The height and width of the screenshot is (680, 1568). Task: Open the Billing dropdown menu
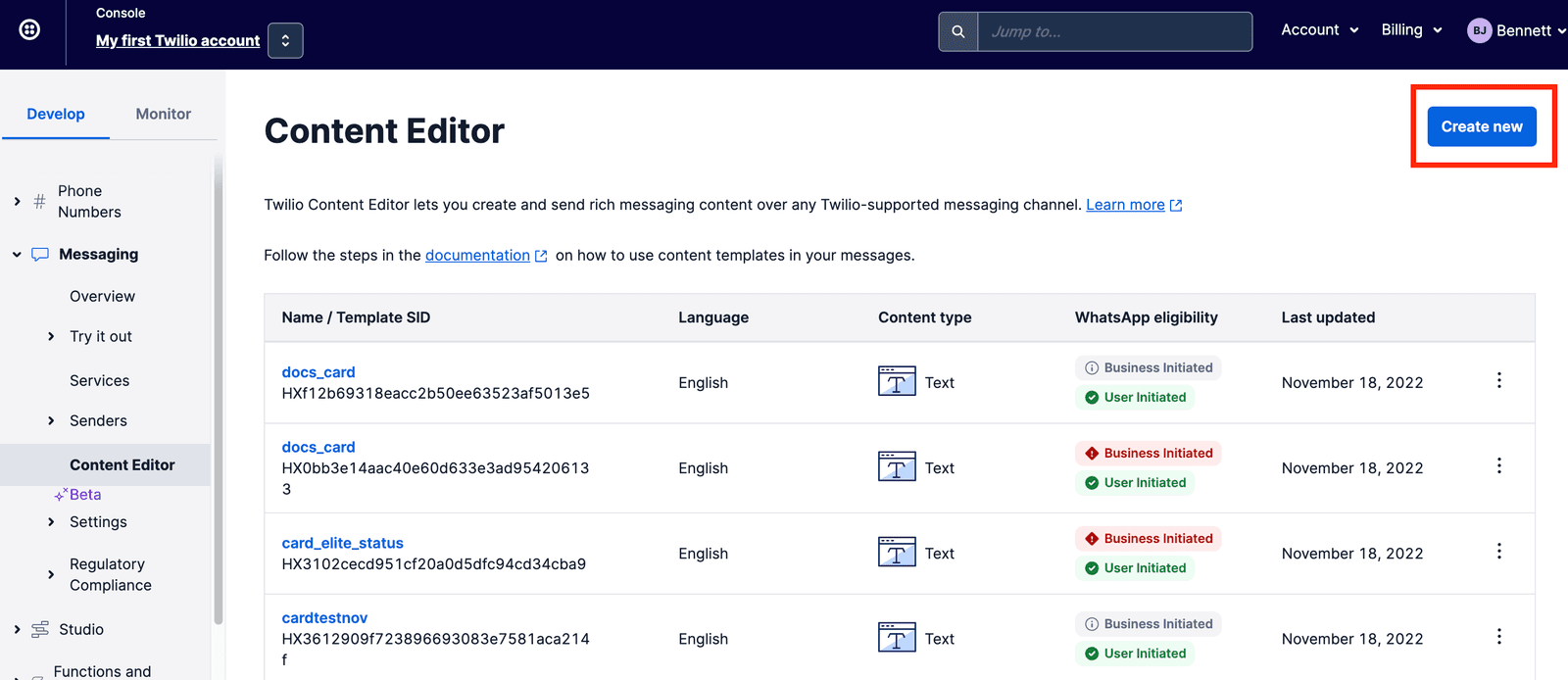tap(1411, 30)
